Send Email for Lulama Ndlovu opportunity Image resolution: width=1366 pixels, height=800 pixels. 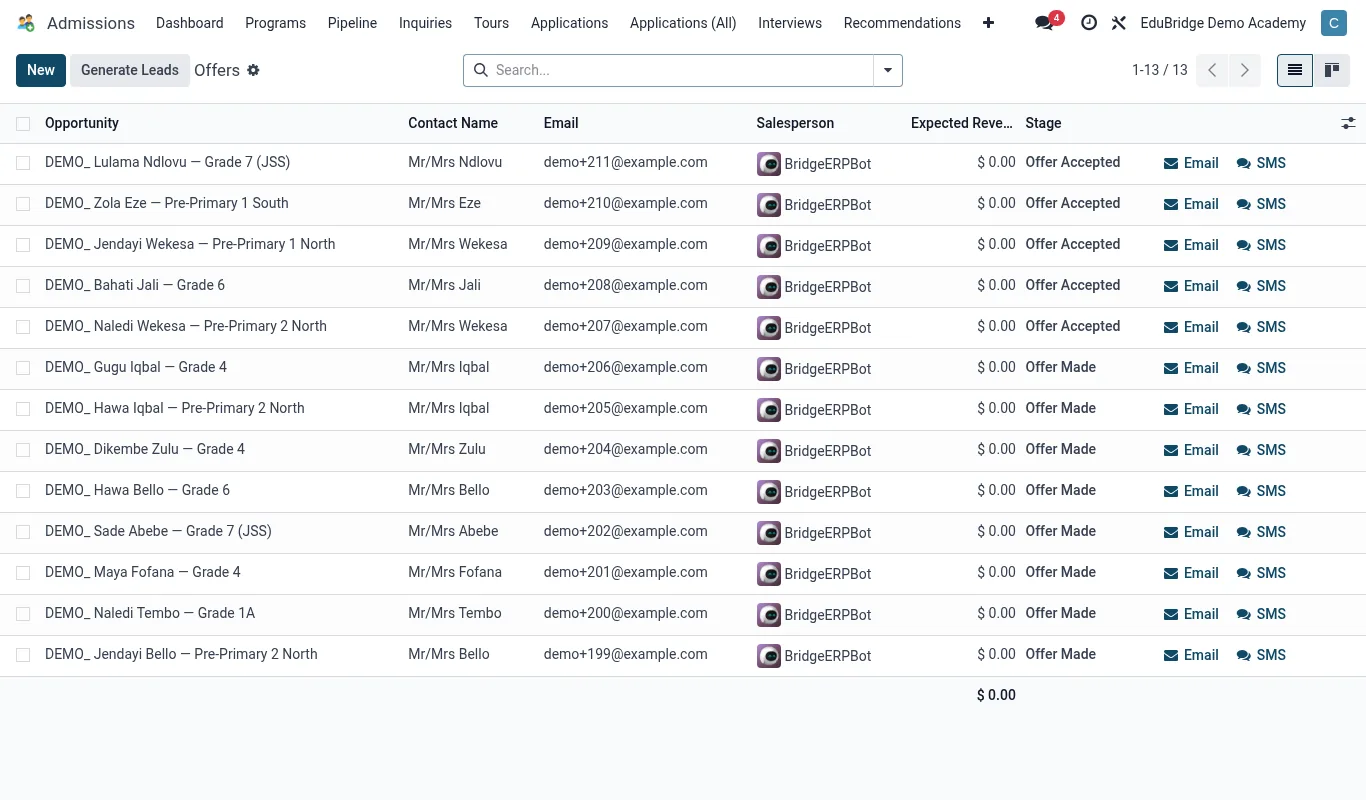[x=1191, y=163]
